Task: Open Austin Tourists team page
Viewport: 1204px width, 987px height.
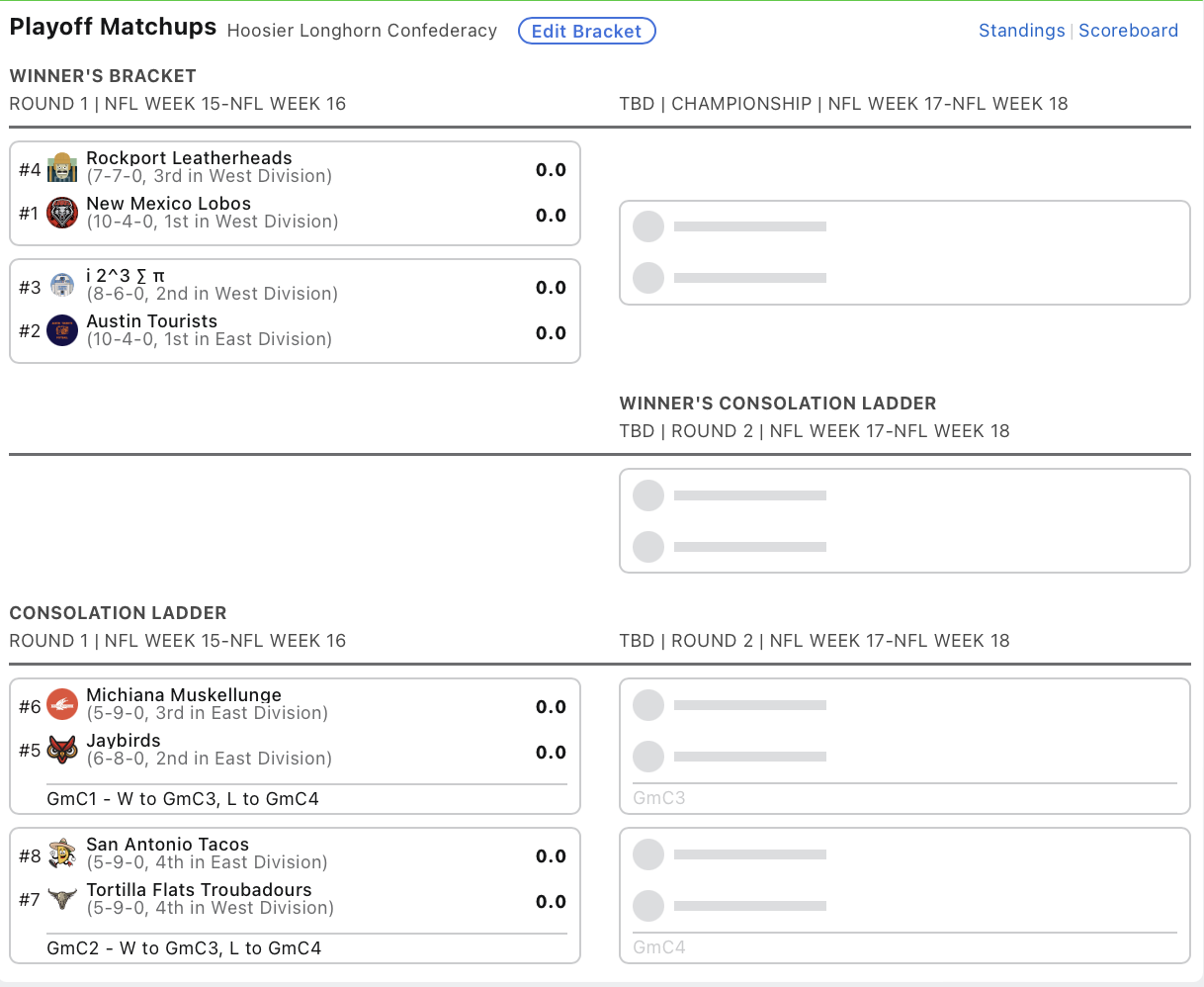Action: pyautogui.click(x=151, y=321)
